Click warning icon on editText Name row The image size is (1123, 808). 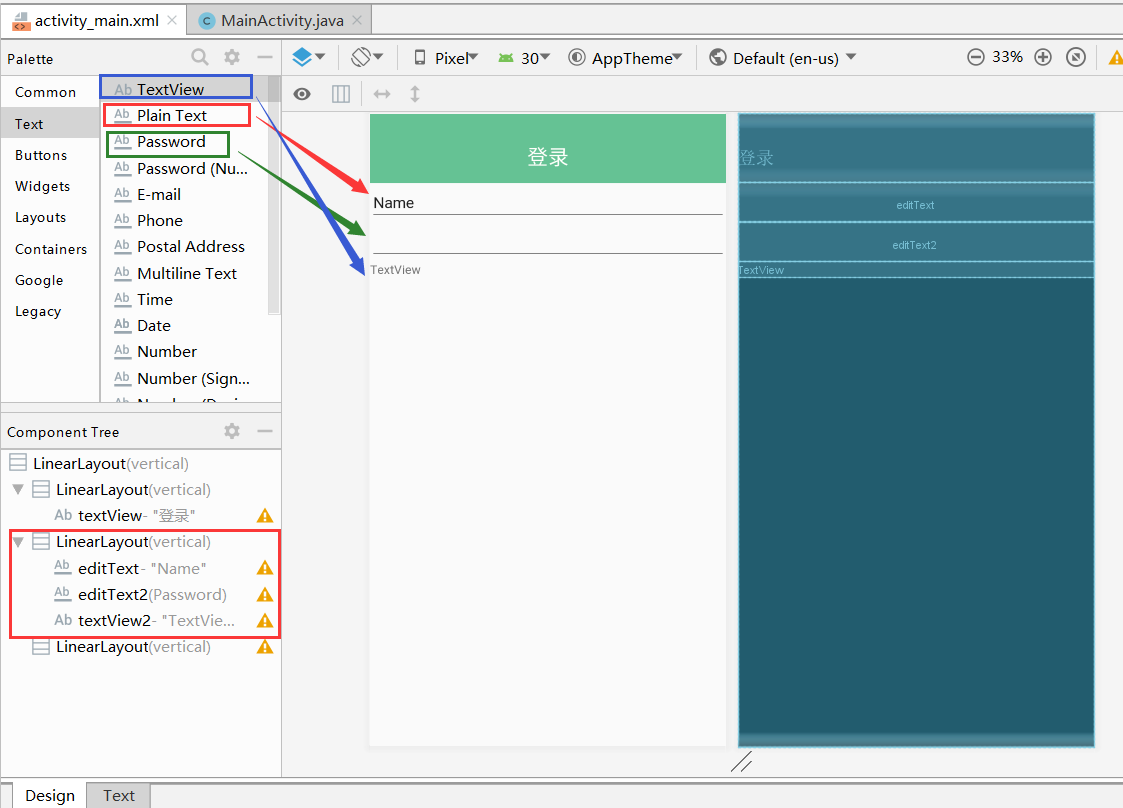[265, 568]
